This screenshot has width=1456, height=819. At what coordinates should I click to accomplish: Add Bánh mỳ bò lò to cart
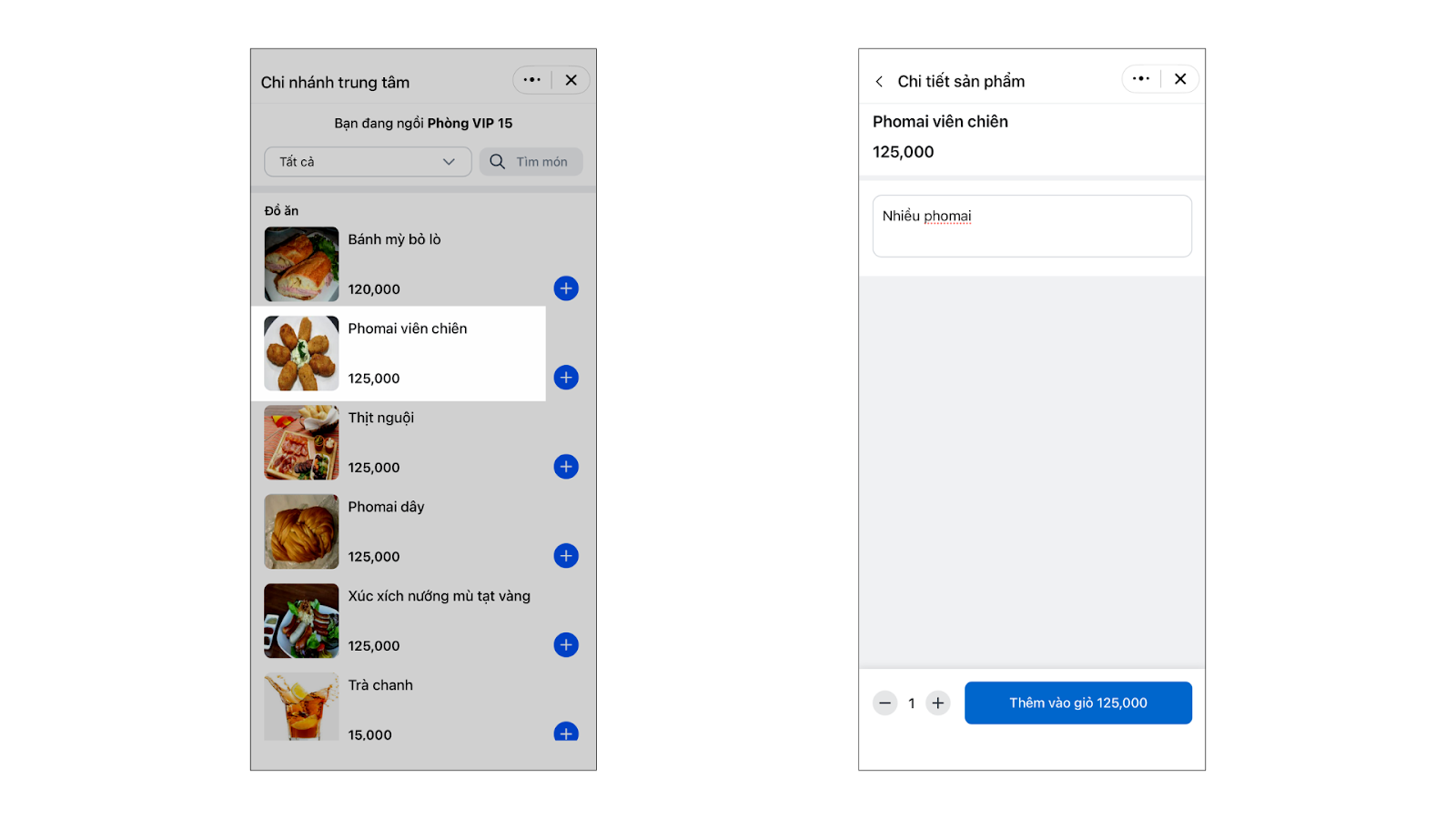click(566, 288)
